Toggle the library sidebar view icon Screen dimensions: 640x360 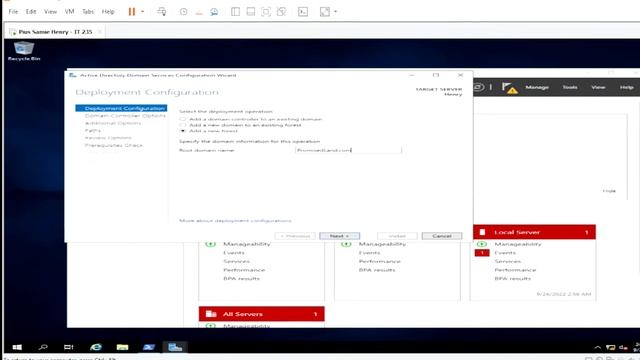[236, 12]
